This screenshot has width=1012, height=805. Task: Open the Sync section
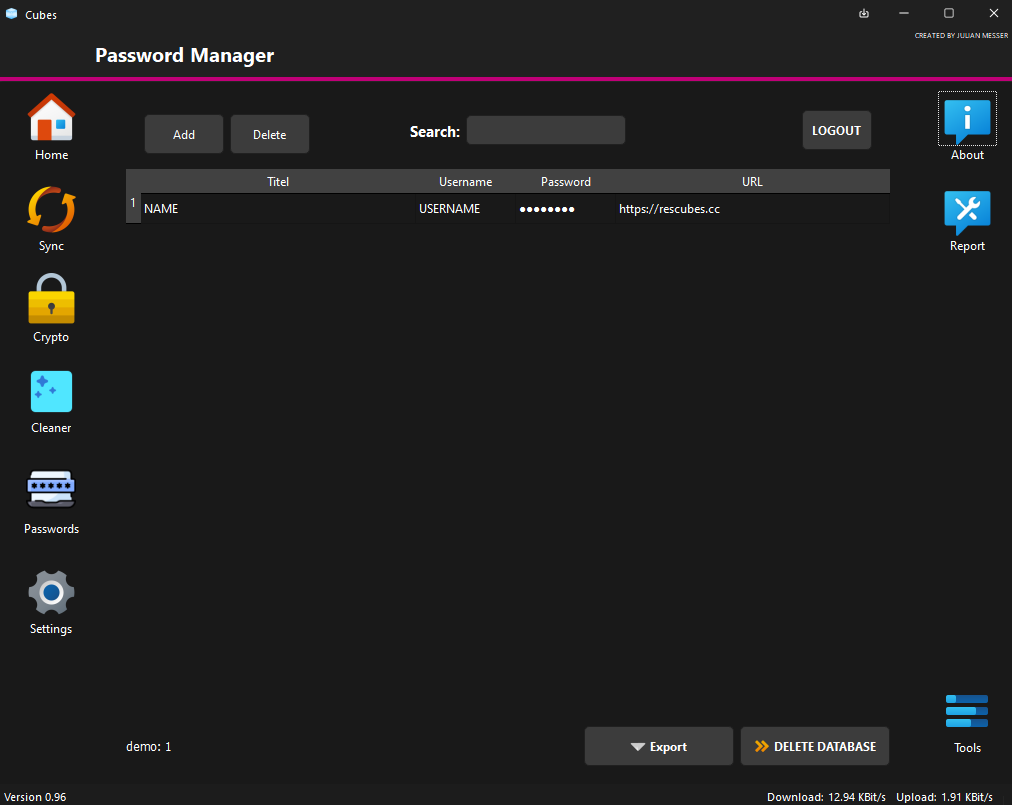[x=52, y=218]
